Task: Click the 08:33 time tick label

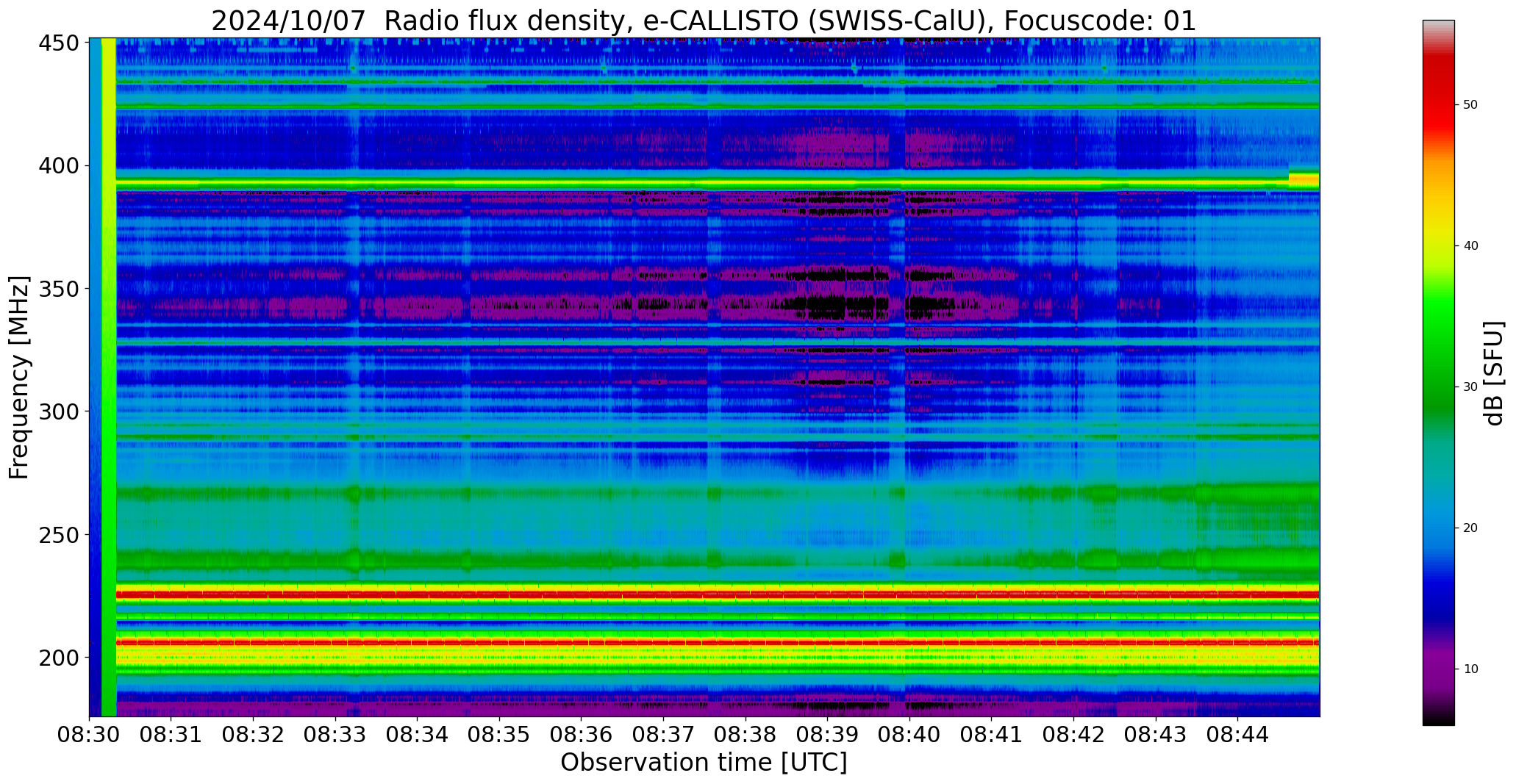Action: [x=335, y=735]
